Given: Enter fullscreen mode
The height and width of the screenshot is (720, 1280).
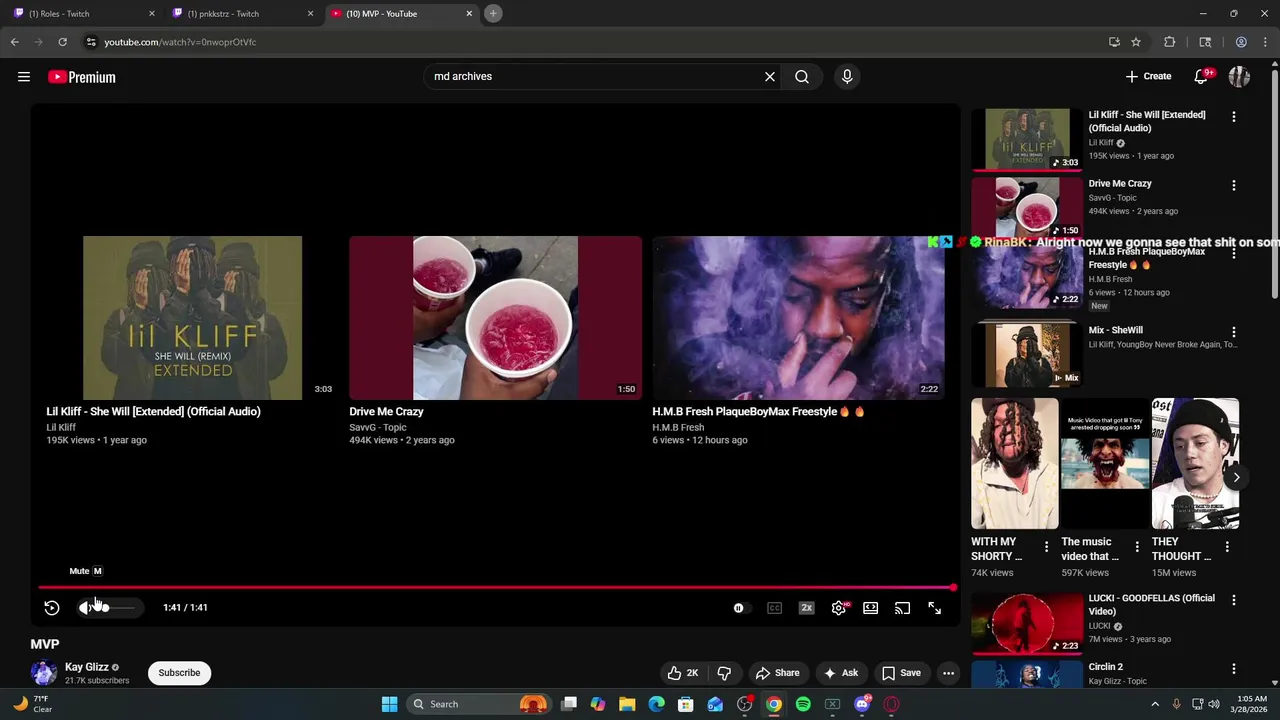Looking at the screenshot, I should pyautogui.click(x=935, y=608).
